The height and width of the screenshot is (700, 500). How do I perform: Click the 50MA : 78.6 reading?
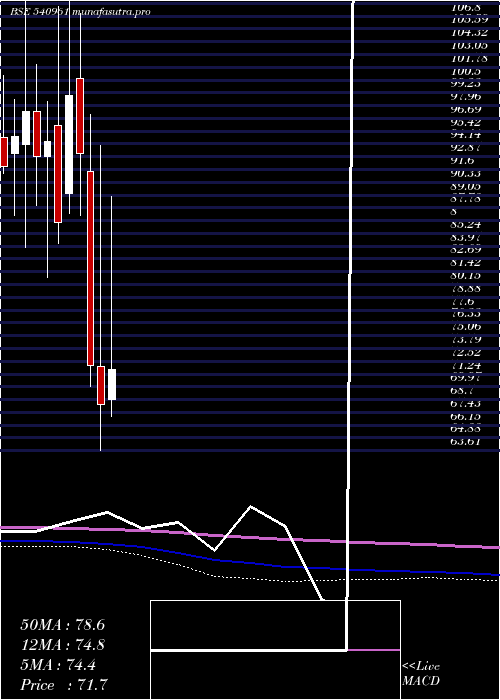(62, 625)
